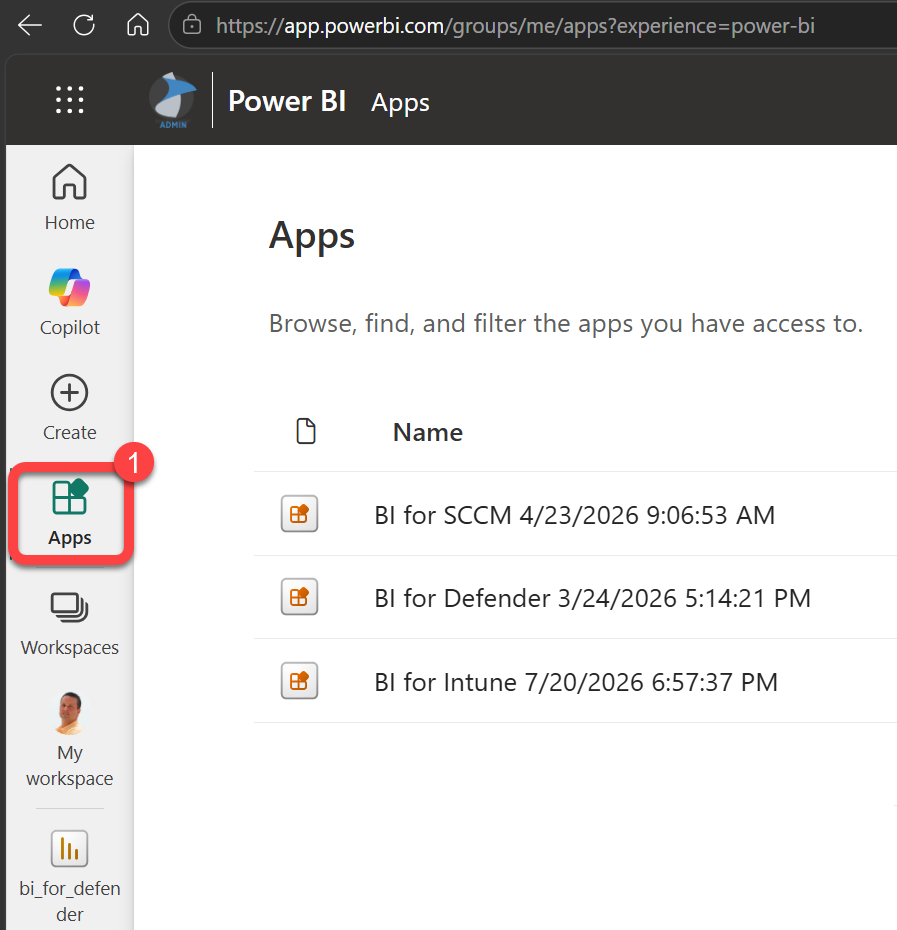Click the organization ADMIN logo
This screenshot has height=930, width=897.
(x=173, y=100)
